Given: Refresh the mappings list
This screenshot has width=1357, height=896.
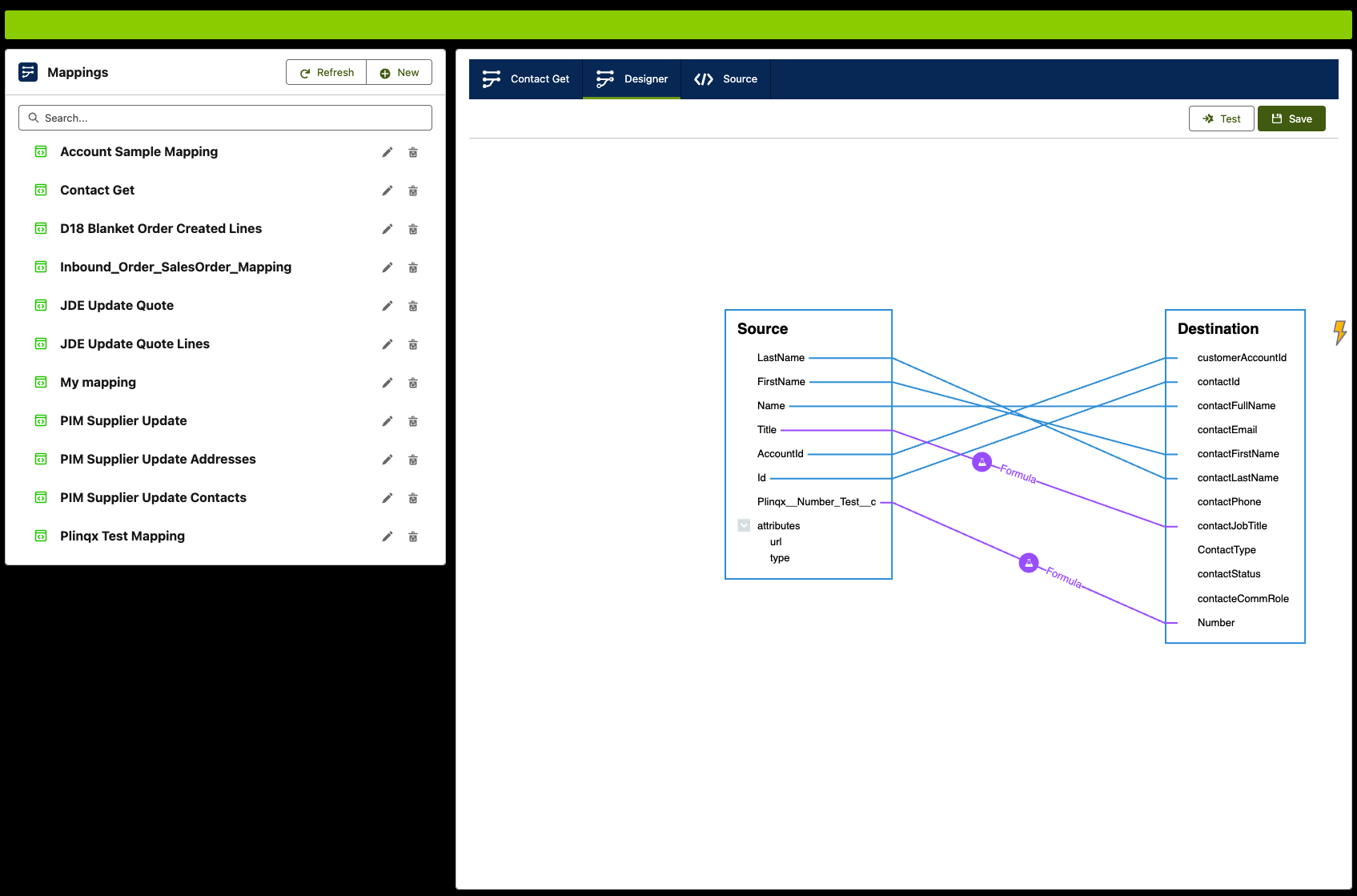Looking at the screenshot, I should pyautogui.click(x=327, y=72).
